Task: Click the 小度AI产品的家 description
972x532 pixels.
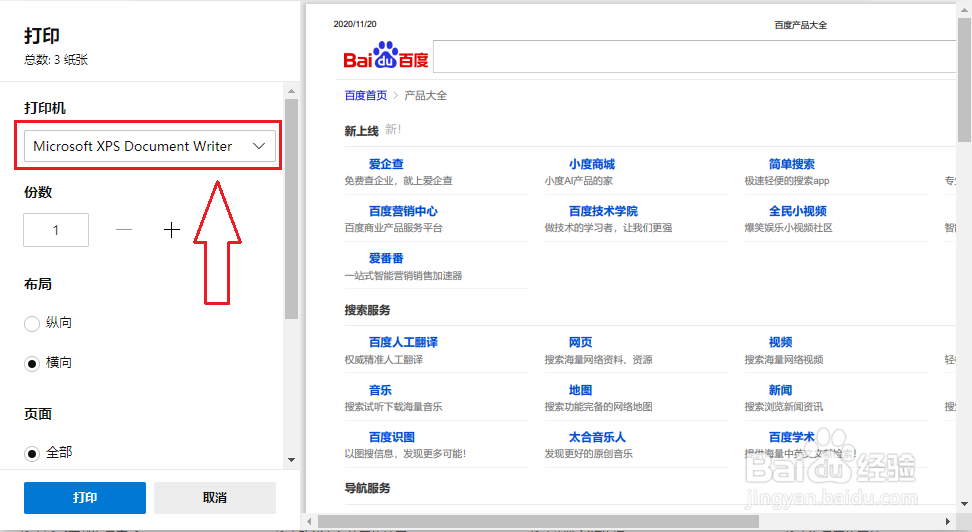Action: [x=578, y=181]
